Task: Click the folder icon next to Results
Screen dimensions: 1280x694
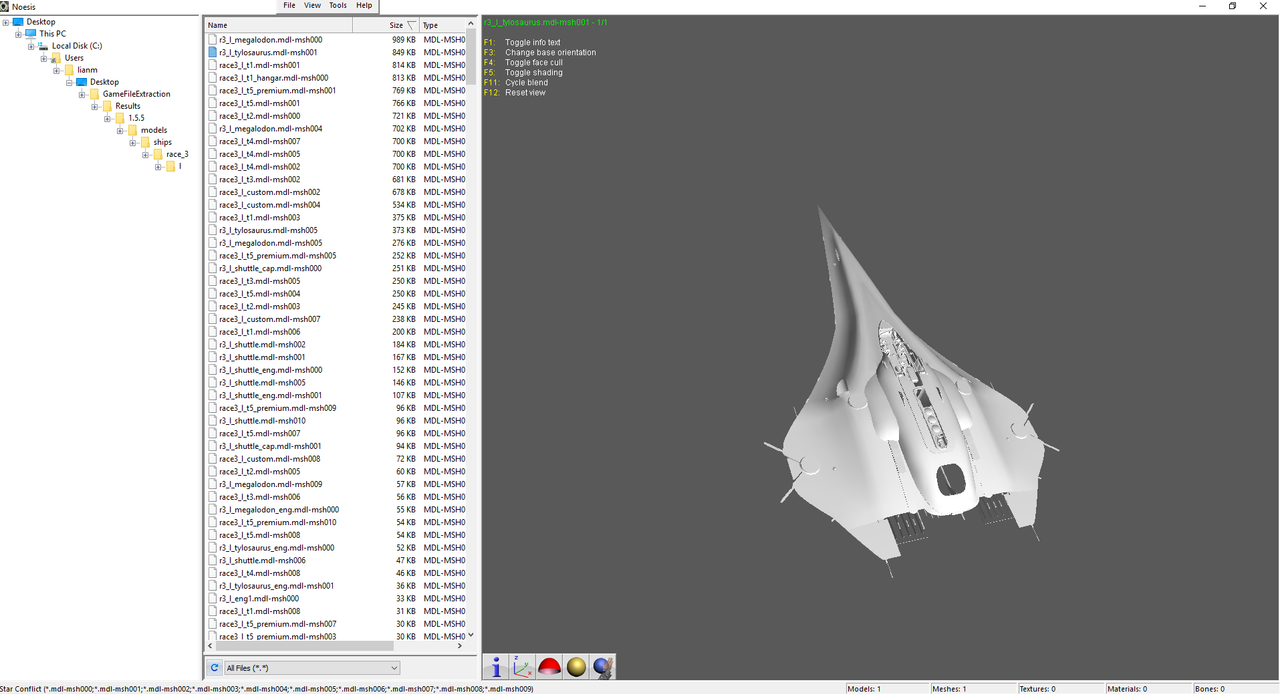Action: (107, 106)
